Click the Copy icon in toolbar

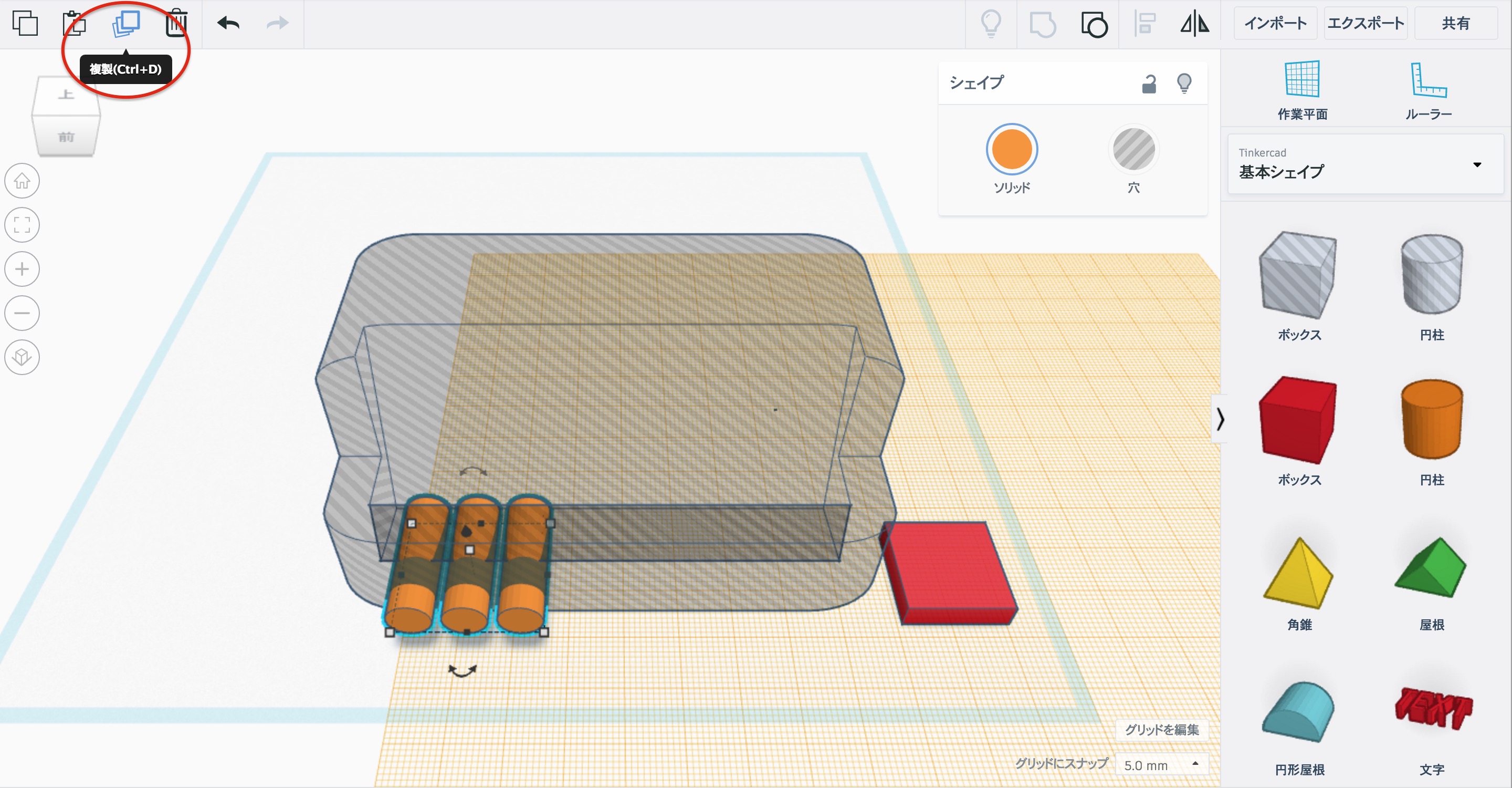click(25, 24)
